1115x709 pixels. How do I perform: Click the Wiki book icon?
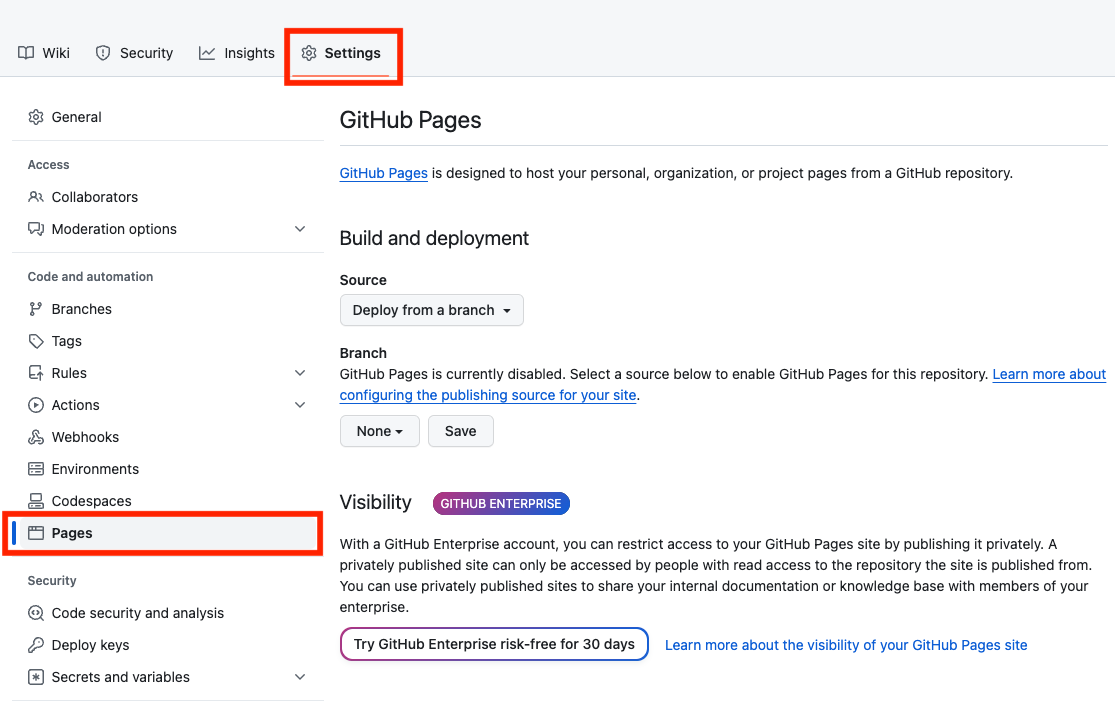(x=26, y=53)
